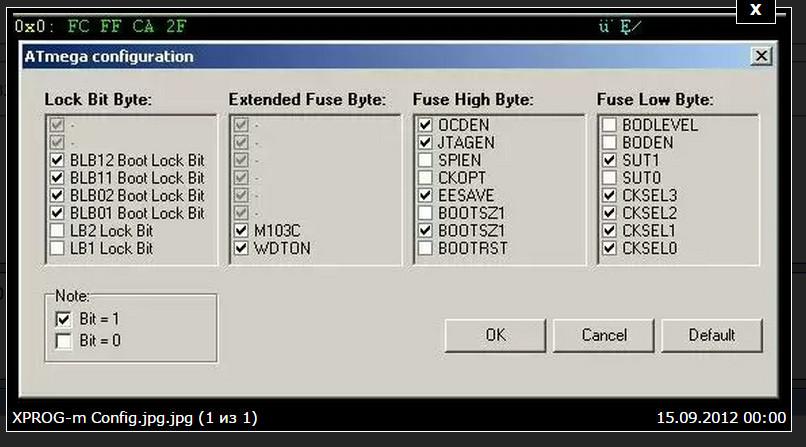The height and width of the screenshot is (447, 806).
Task: Click the 'Bit = 1' legend checkbox
Action: click(63, 319)
